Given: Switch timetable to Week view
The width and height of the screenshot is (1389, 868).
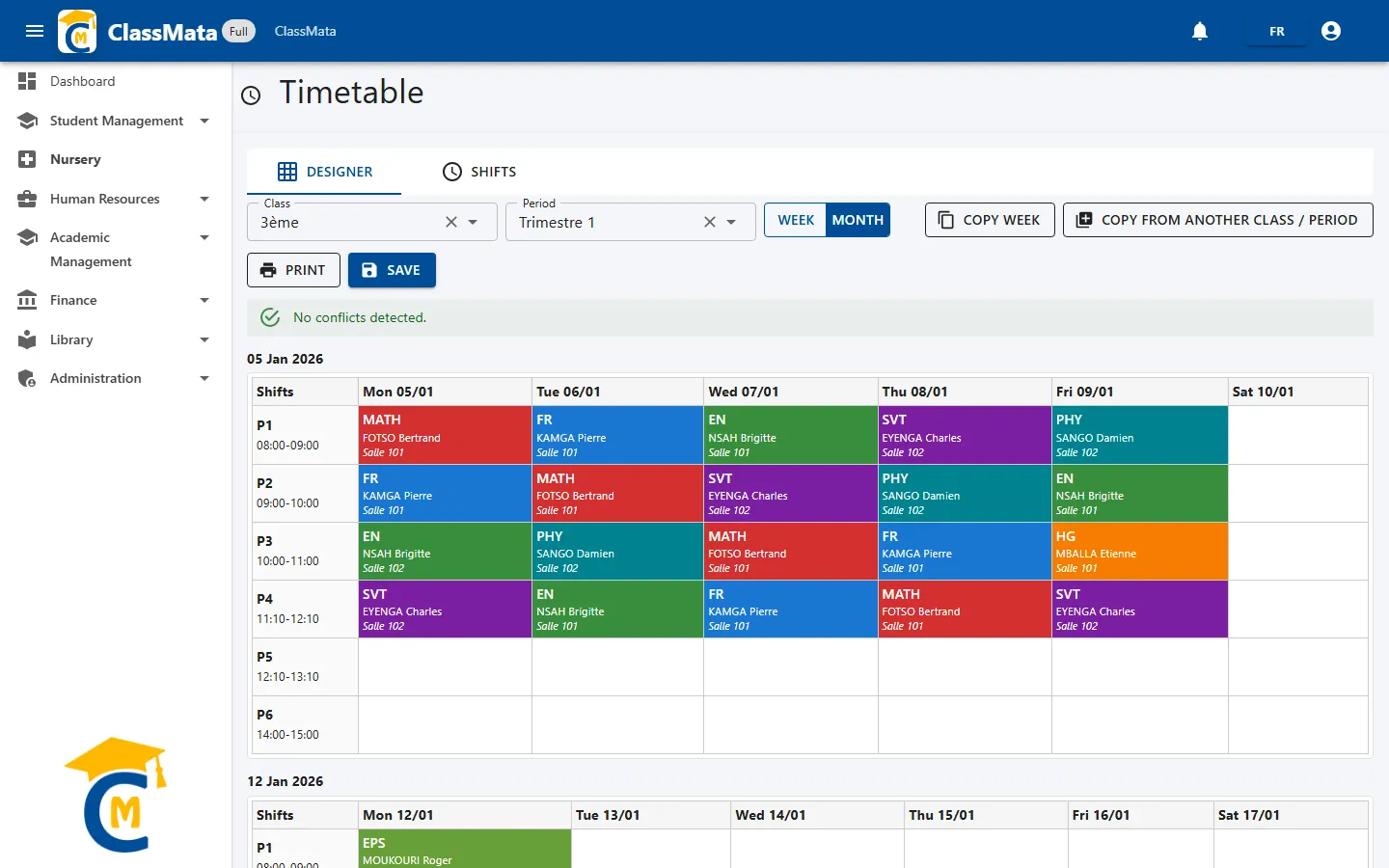Looking at the screenshot, I should pyautogui.click(x=796, y=220).
